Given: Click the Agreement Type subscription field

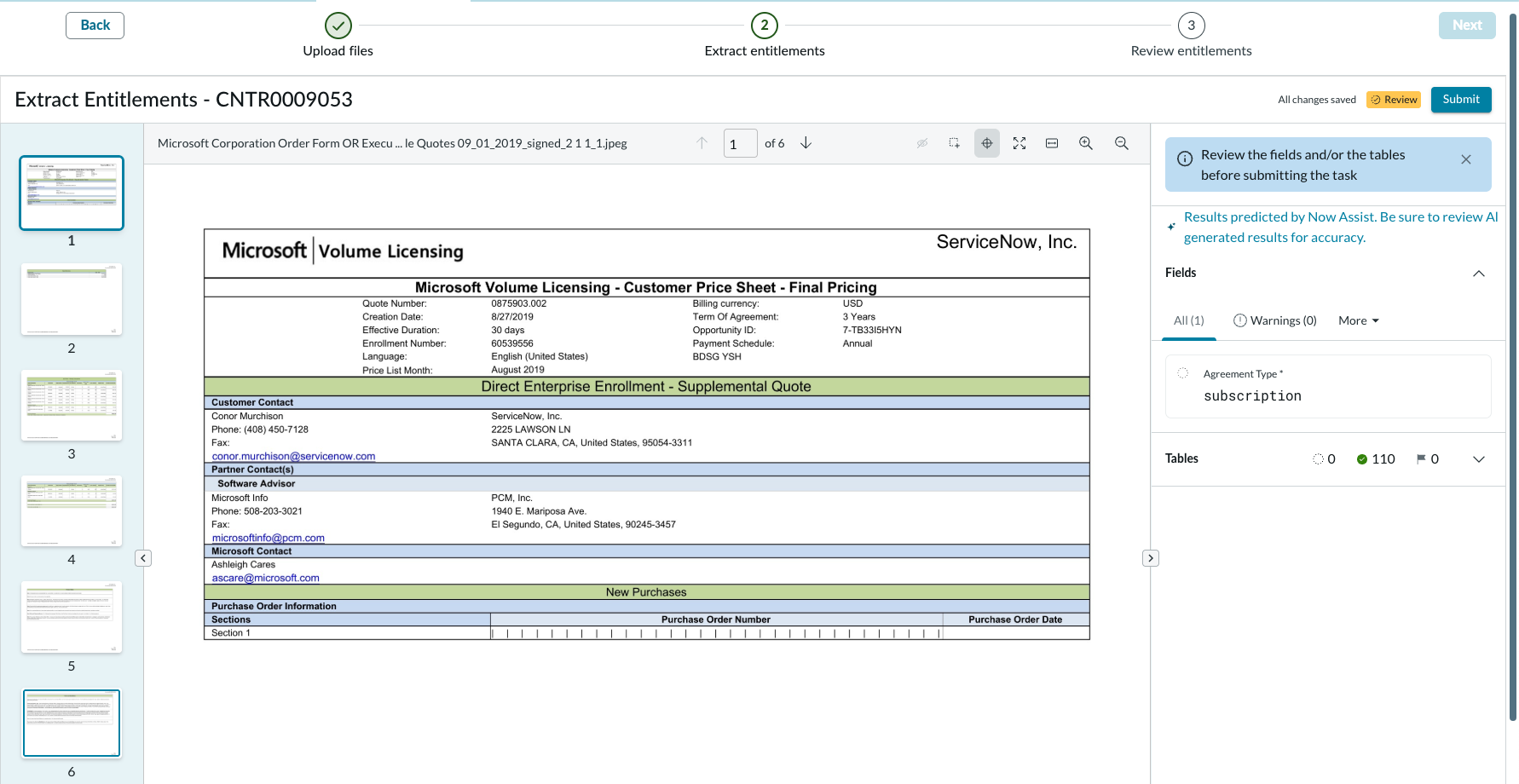Looking at the screenshot, I should [1328, 387].
